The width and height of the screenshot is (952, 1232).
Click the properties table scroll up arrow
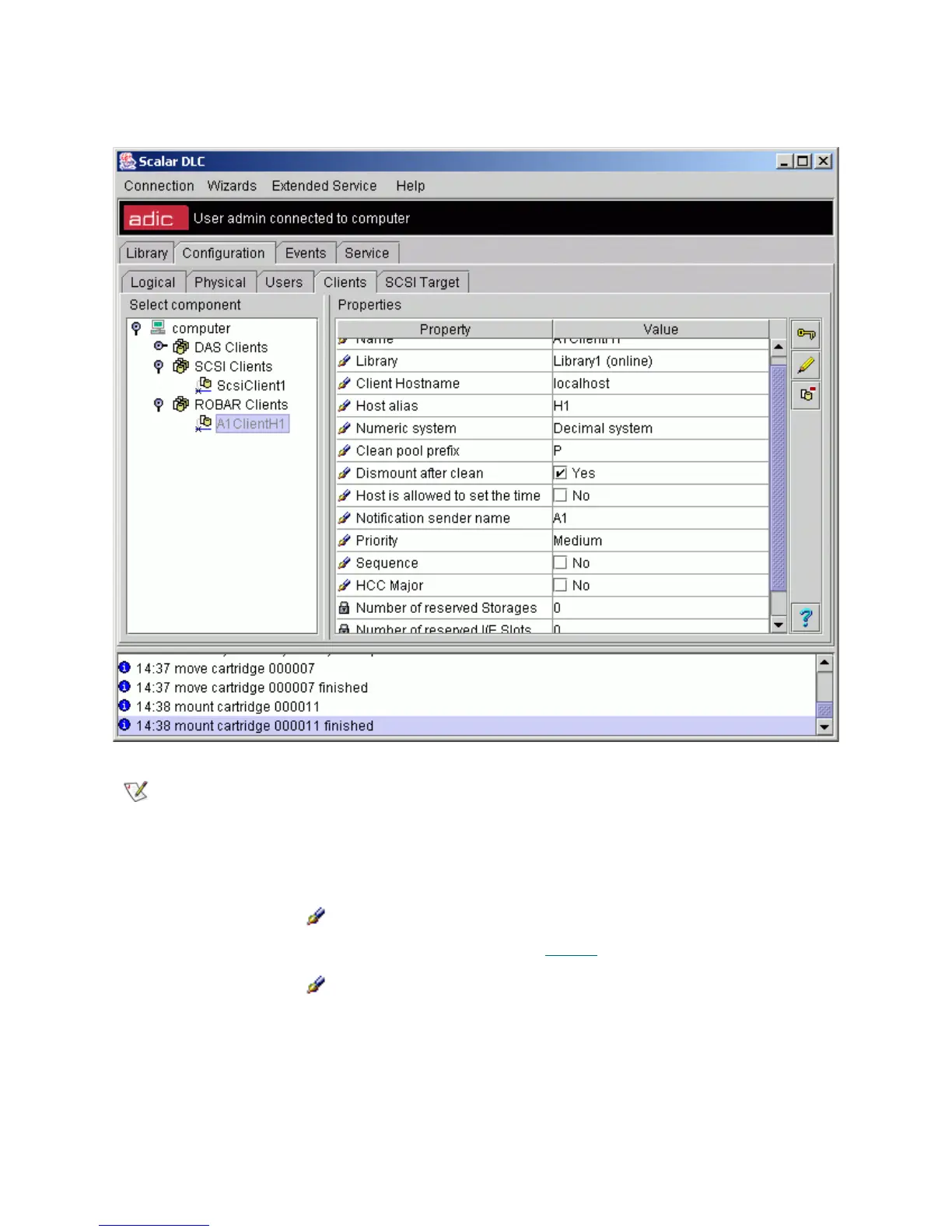pos(779,346)
